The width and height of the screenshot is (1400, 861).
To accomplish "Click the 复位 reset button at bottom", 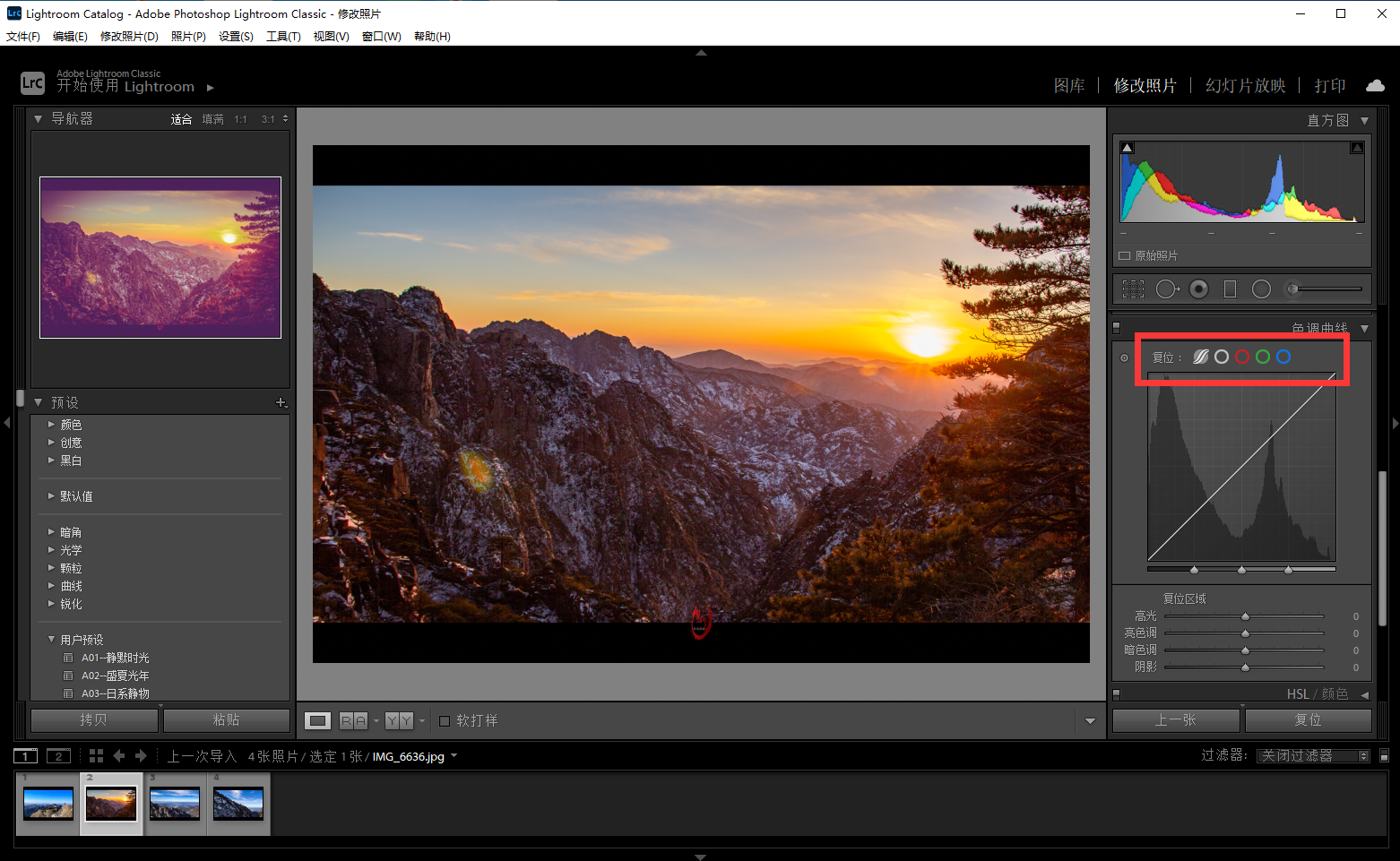I will click(x=1308, y=719).
